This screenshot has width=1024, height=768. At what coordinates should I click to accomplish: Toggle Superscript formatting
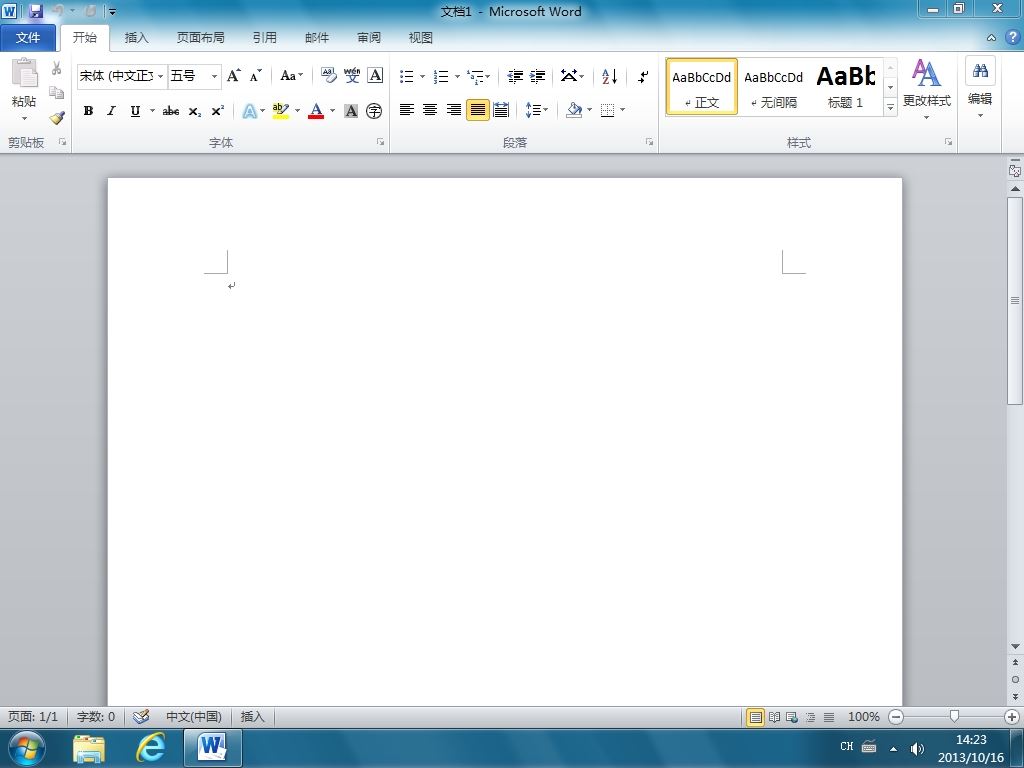click(x=217, y=111)
